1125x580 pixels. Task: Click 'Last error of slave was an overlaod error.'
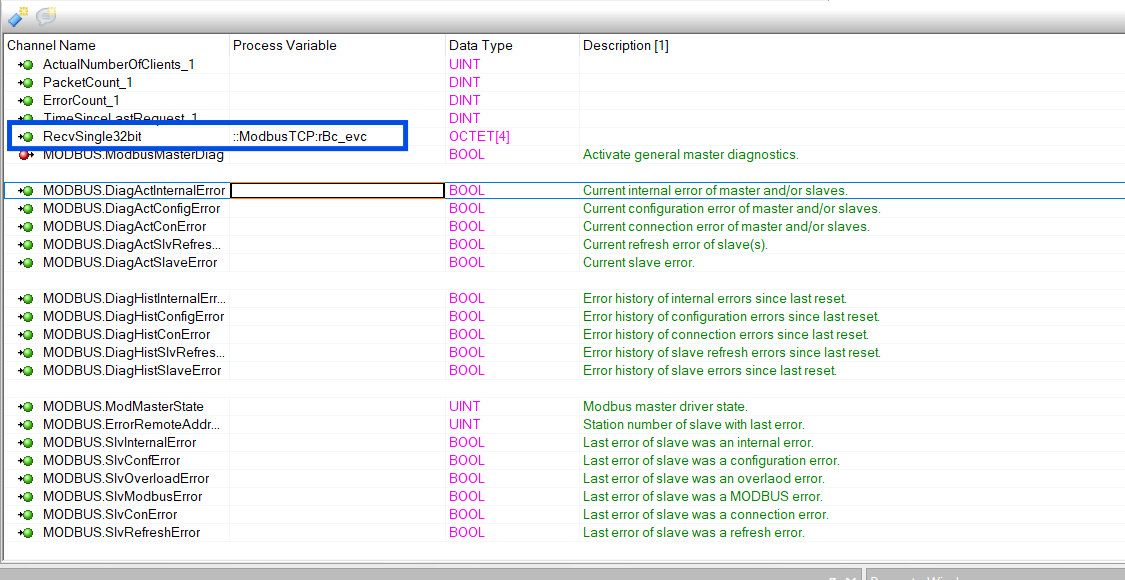(704, 479)
